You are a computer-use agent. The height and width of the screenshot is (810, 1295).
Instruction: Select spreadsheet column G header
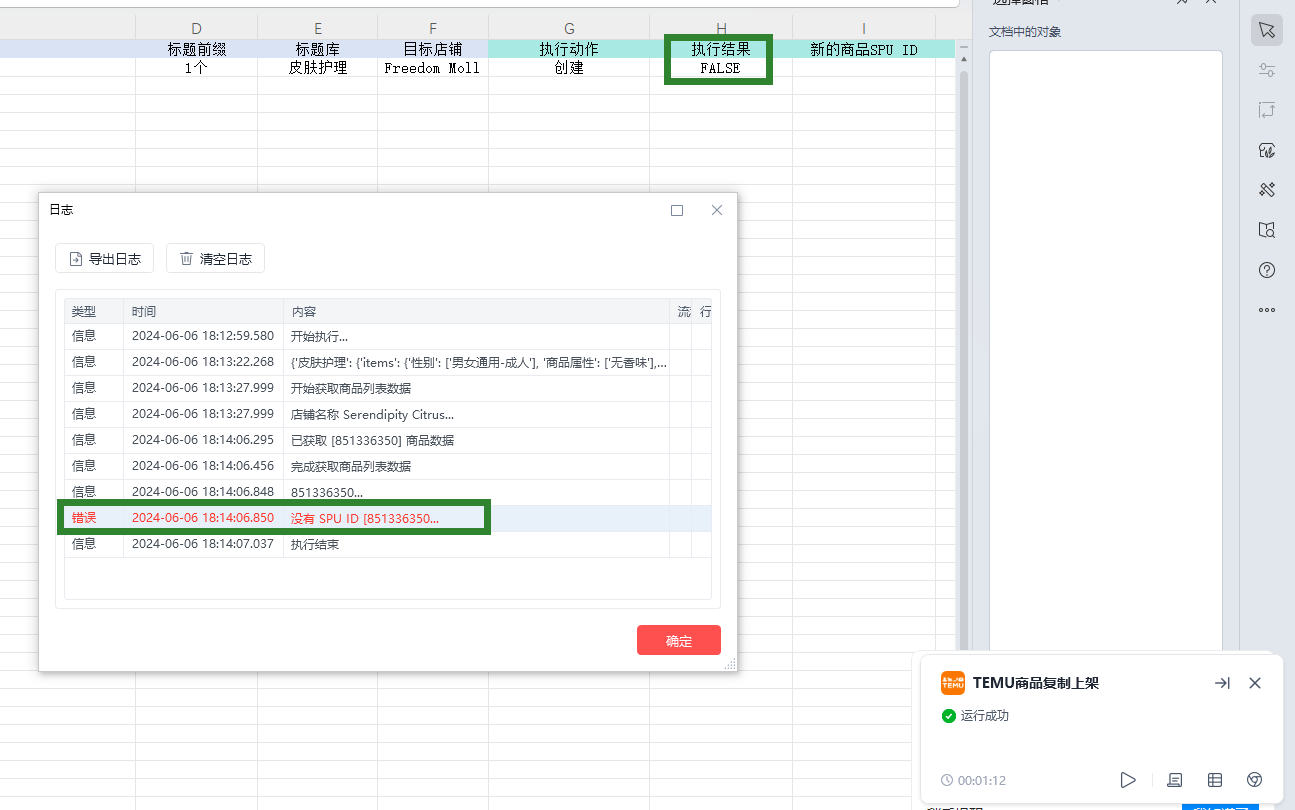point(569,29)
